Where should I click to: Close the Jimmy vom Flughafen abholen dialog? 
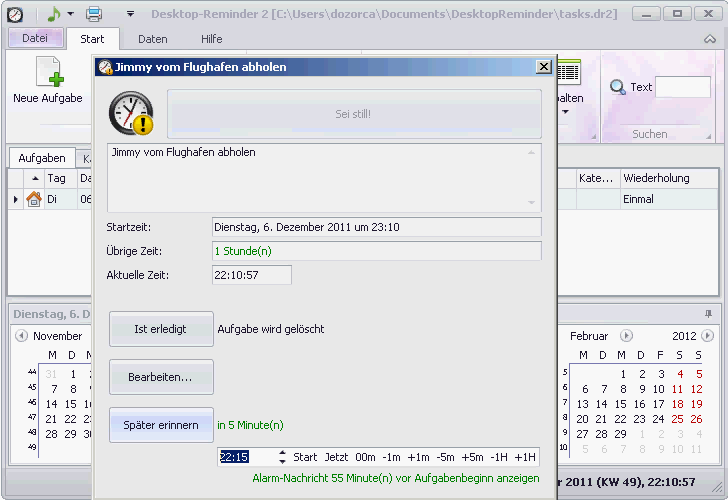point(544,67)
